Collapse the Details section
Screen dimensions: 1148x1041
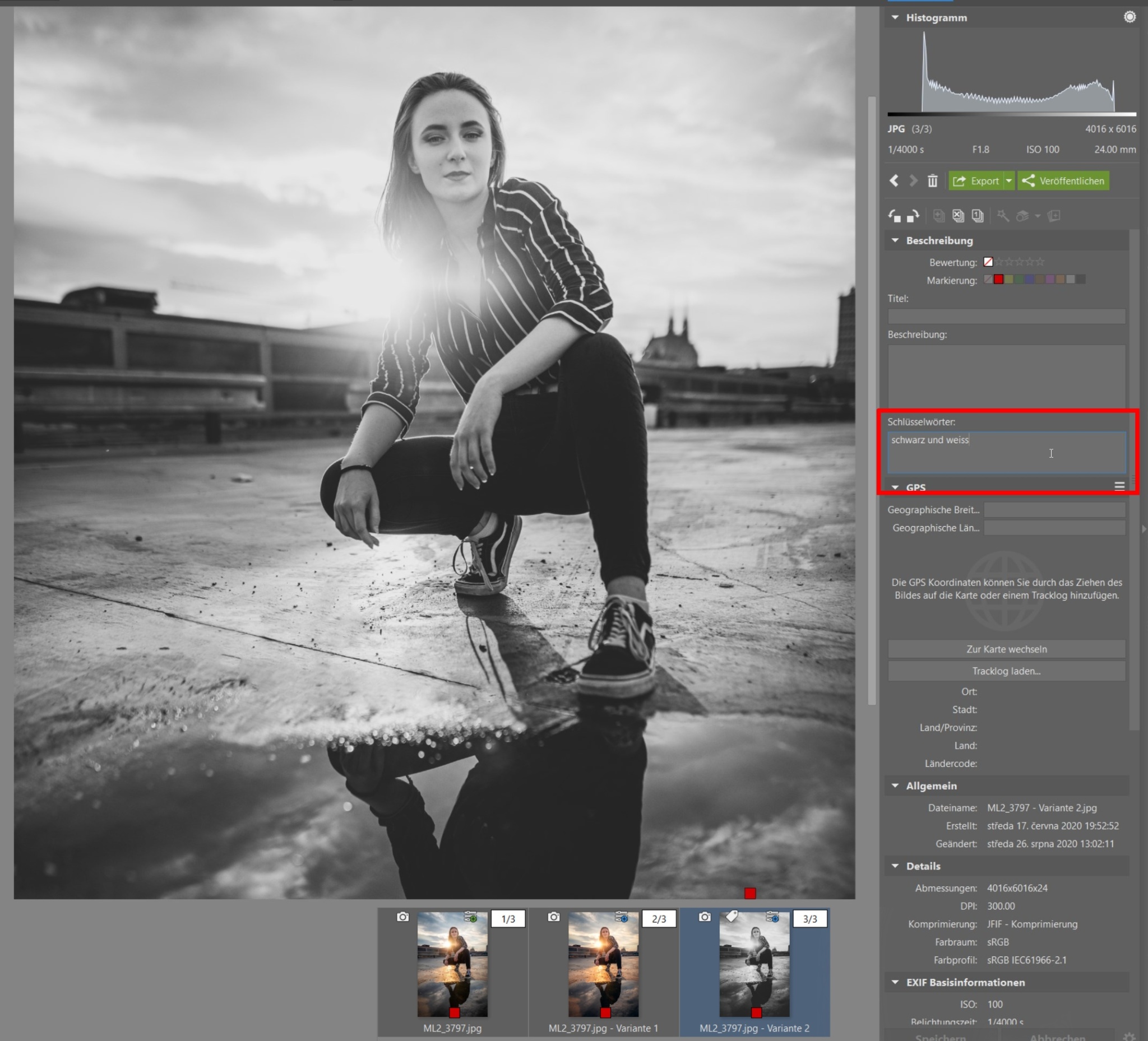click(895, 866)
